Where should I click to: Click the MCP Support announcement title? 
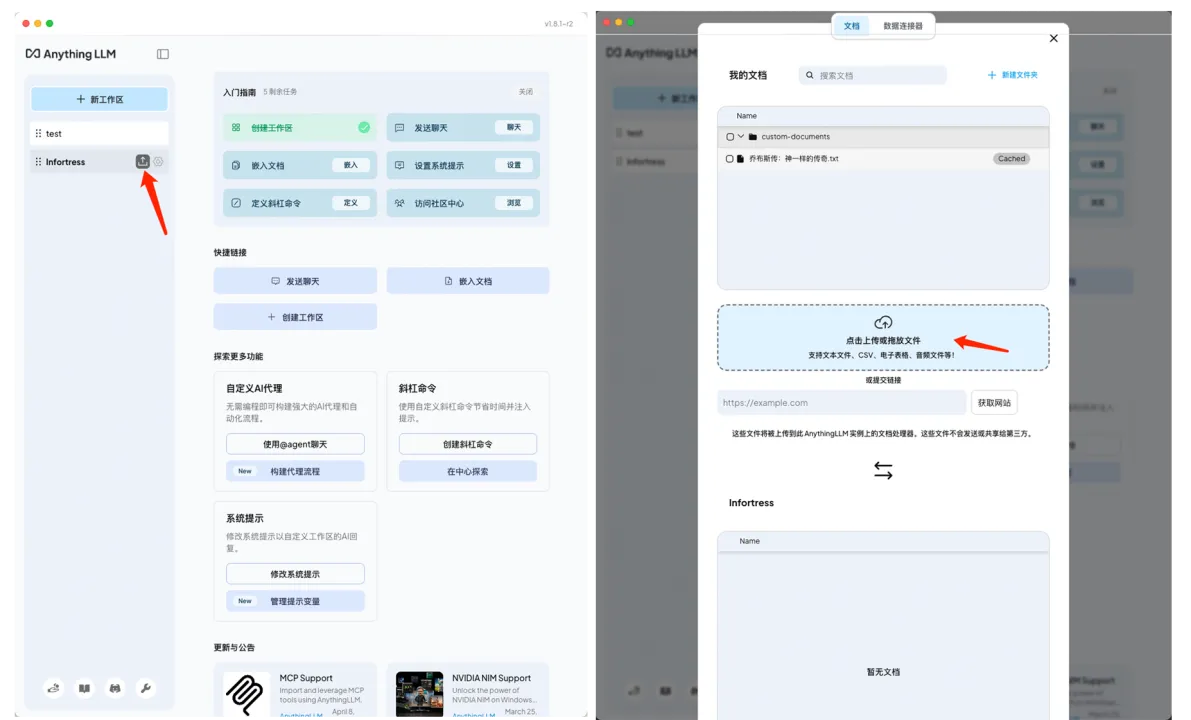pos(305,678)
